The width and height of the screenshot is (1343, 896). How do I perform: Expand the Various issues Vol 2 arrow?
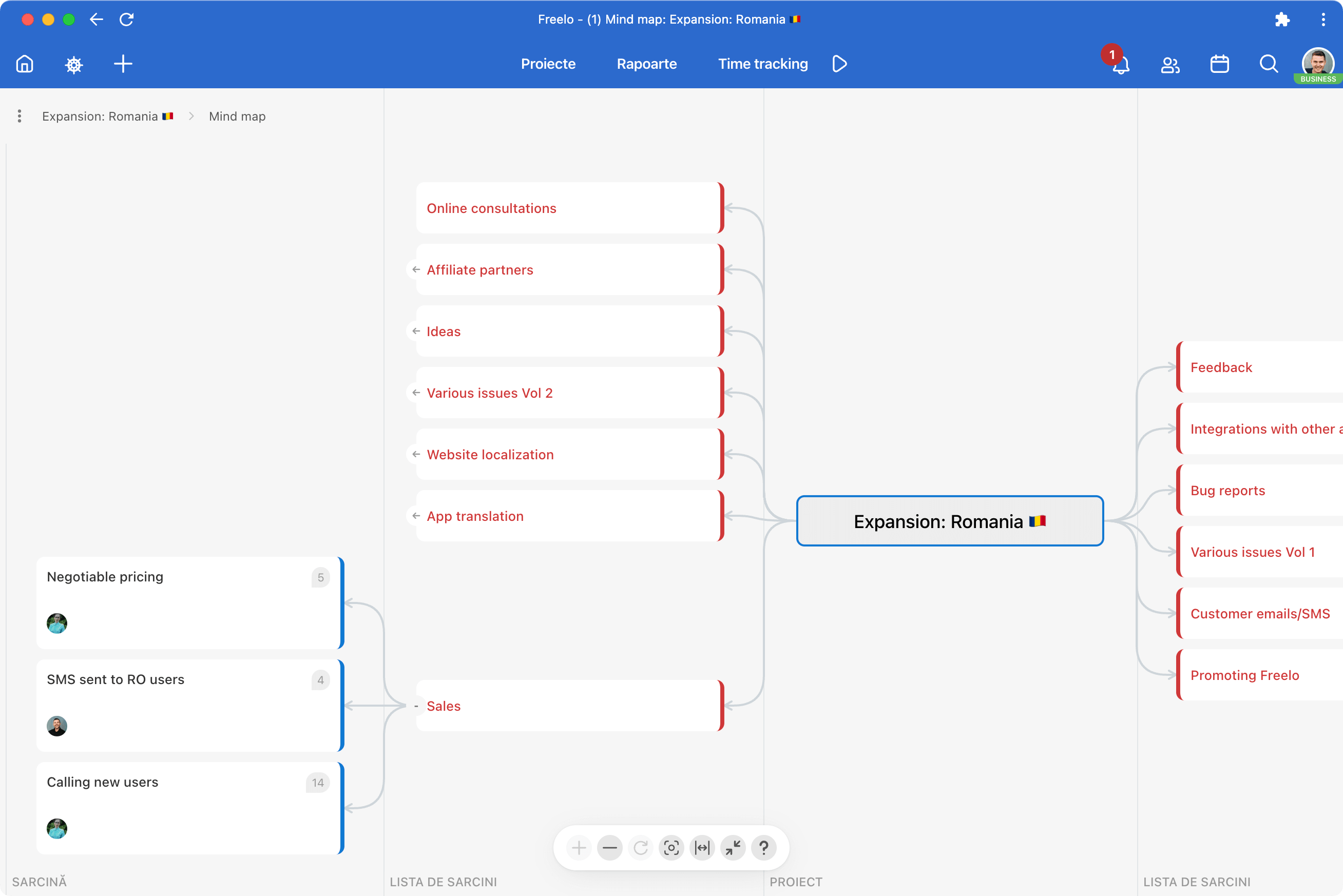416,393
